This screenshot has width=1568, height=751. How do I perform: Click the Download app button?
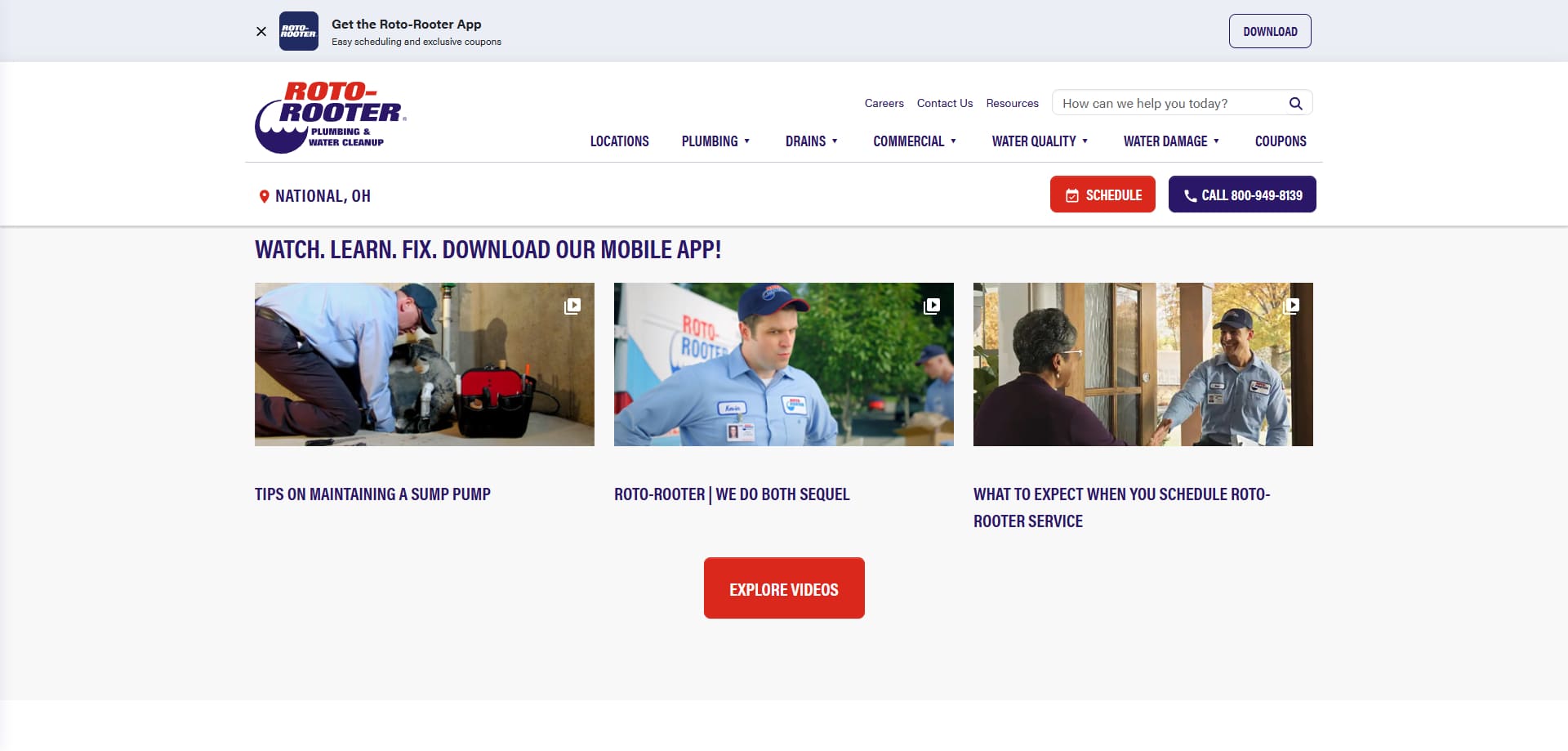[x=1270, y=31]
